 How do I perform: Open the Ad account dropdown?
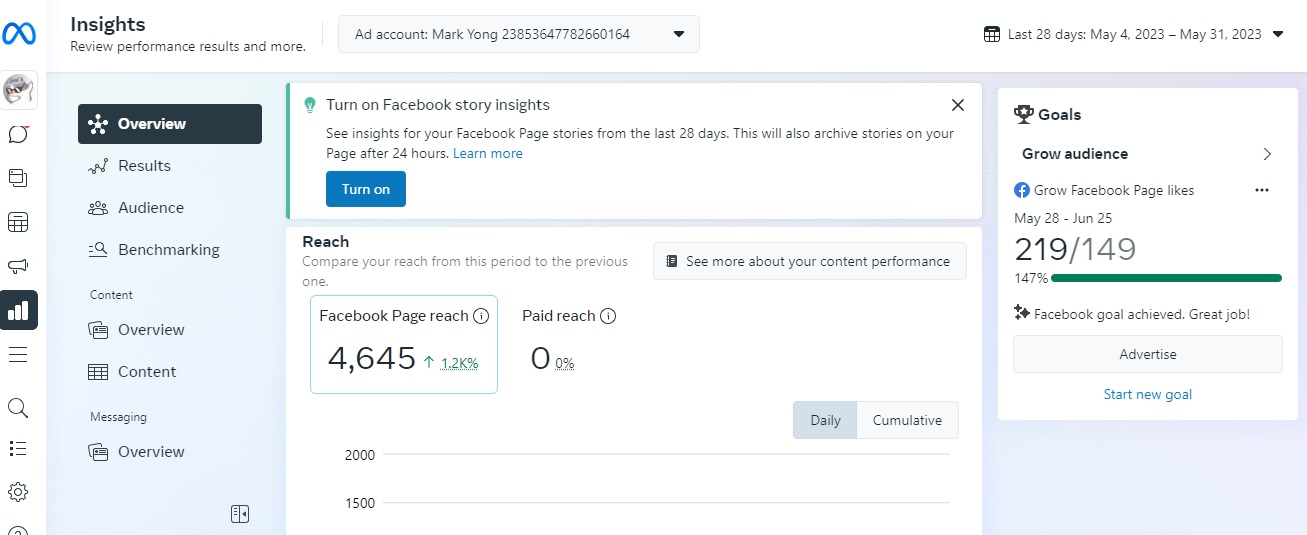point(519,34)
